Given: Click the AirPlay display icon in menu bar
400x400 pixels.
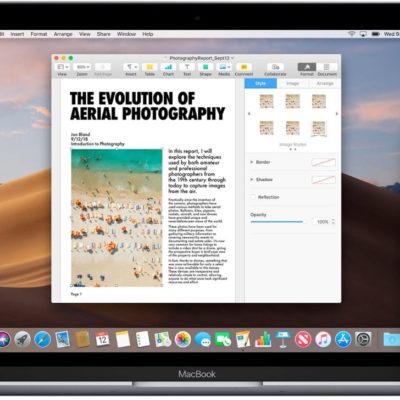Looking at the screenshot, I should (x=363, y=34).
